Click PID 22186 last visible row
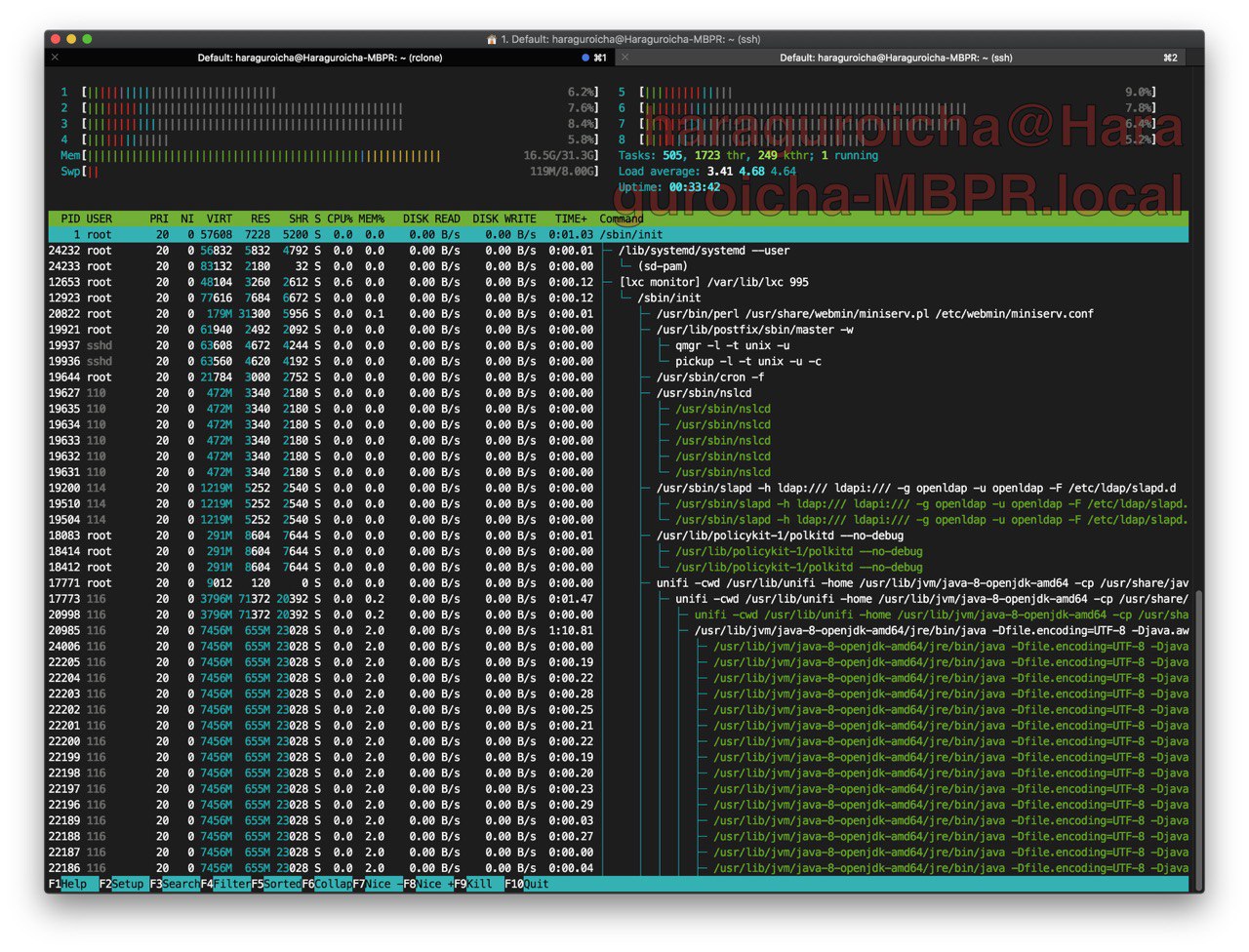Image resolution: width=1249 pixels, height=952 pixels. [x=618, y=868]
